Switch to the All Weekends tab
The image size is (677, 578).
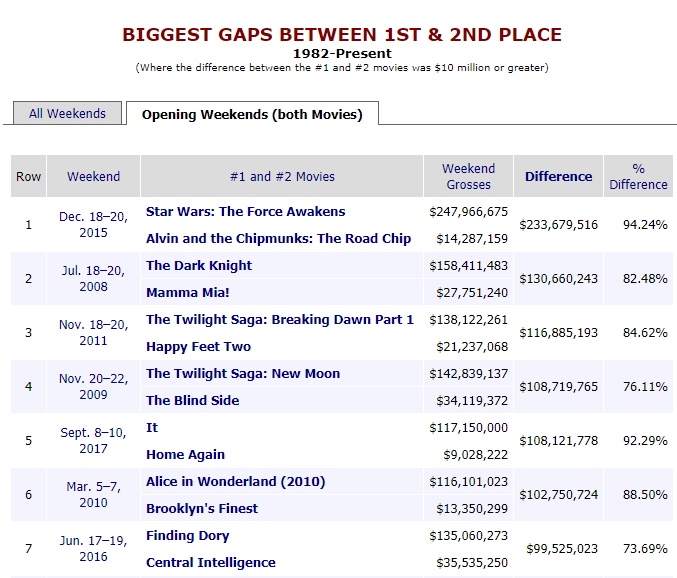click(x=67, y=113)
